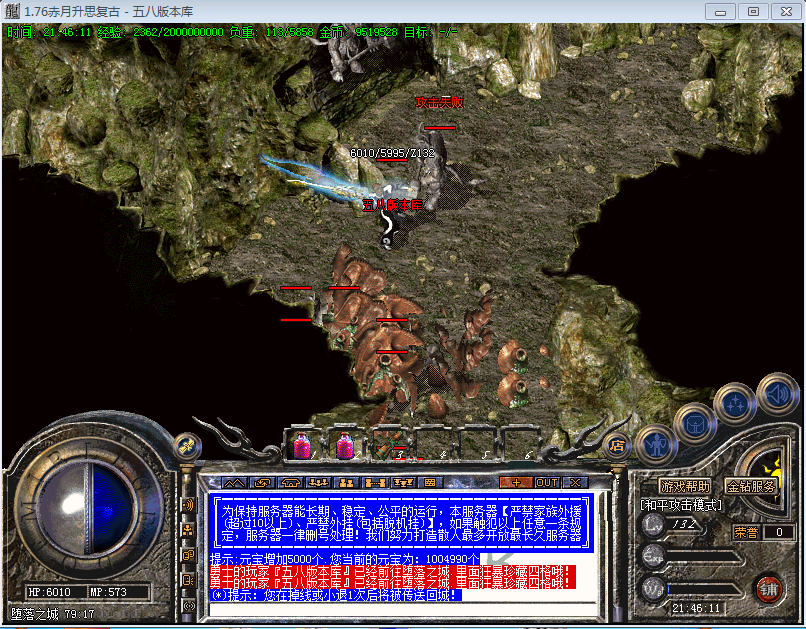This screenshot has width=806, height=629.
Task: Click the 金币 9519528 gold readout
Action: pyautogui.click(x=358, y=32)
